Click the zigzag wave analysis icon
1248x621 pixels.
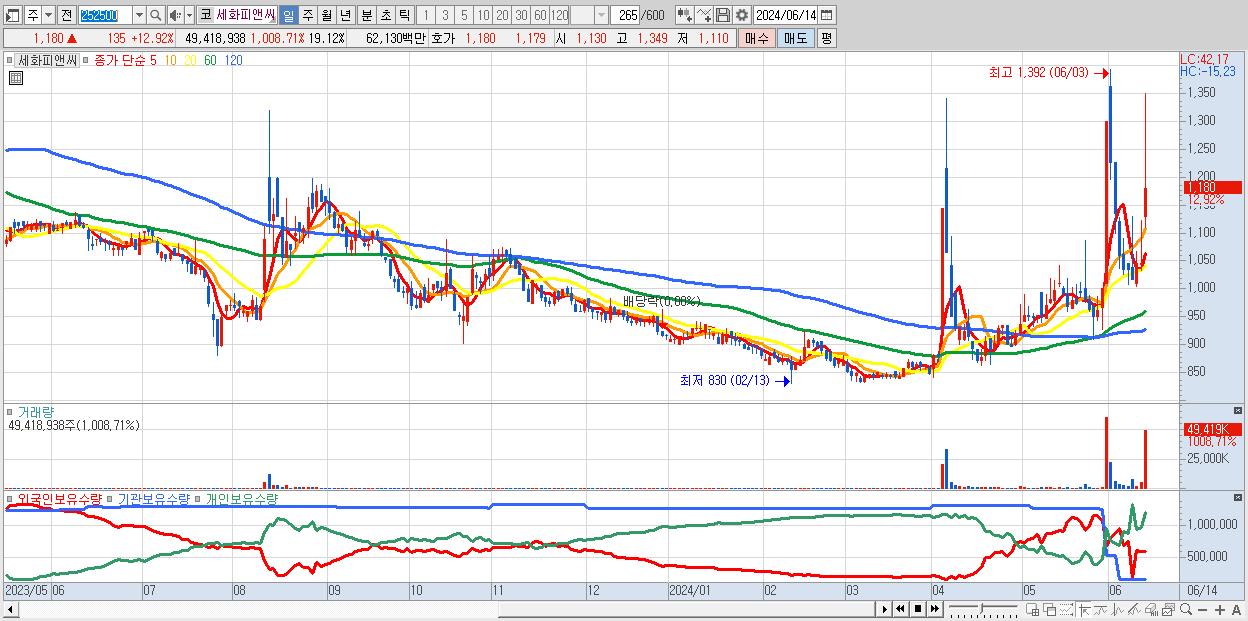coord(1118,609)
